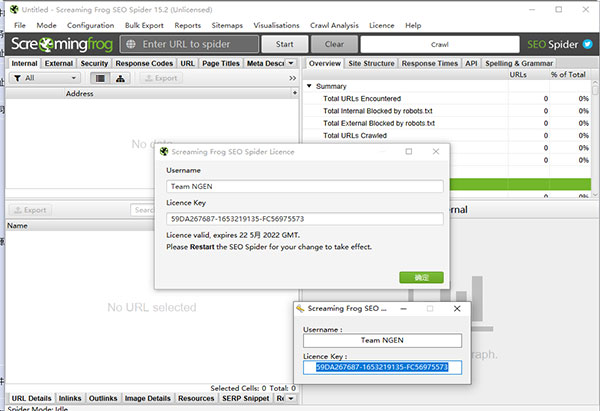600x411 pixels.
Task: Switch to the Overview tab
Action: point(325,63)
